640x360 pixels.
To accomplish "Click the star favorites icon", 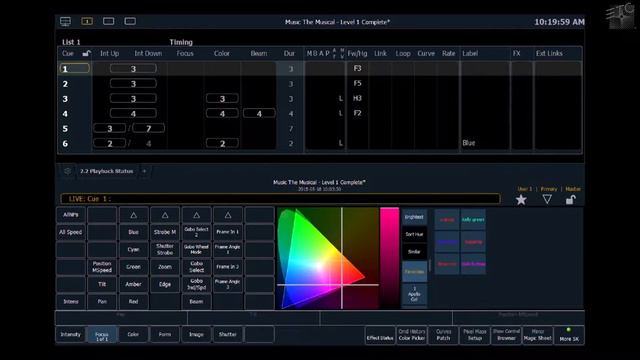I will pos(521,200).
